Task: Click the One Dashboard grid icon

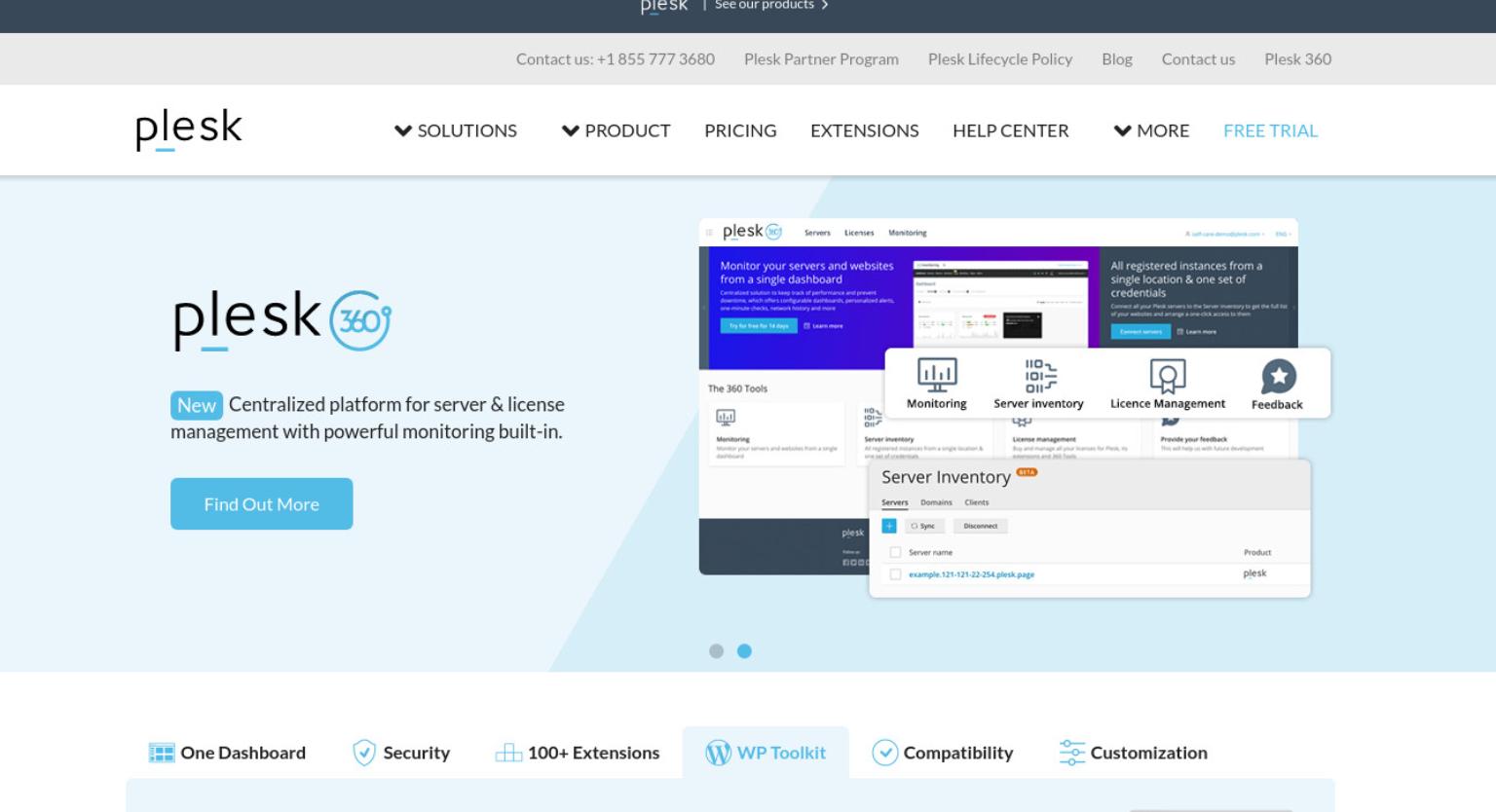Action: [162, 753]
